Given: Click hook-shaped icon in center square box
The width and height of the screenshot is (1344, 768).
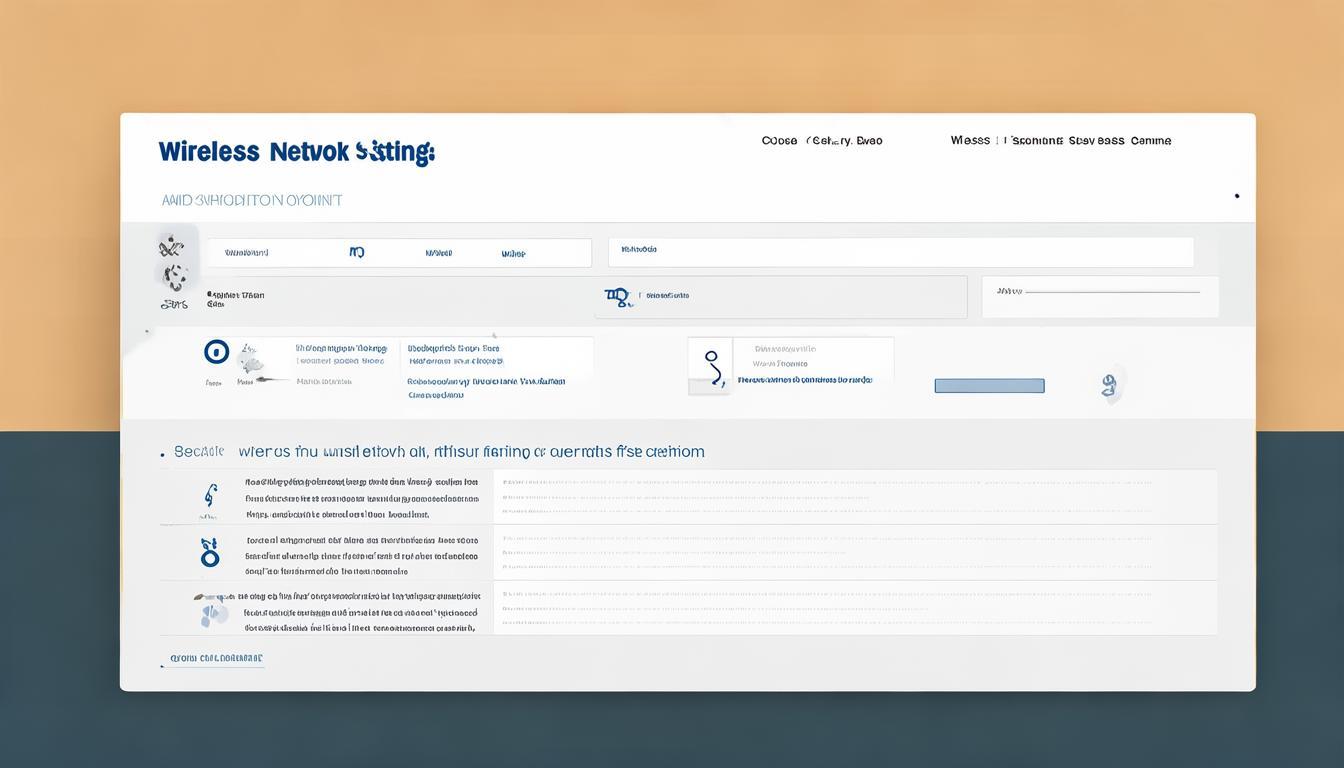Looking at the screenshot, I should [711, 367].
